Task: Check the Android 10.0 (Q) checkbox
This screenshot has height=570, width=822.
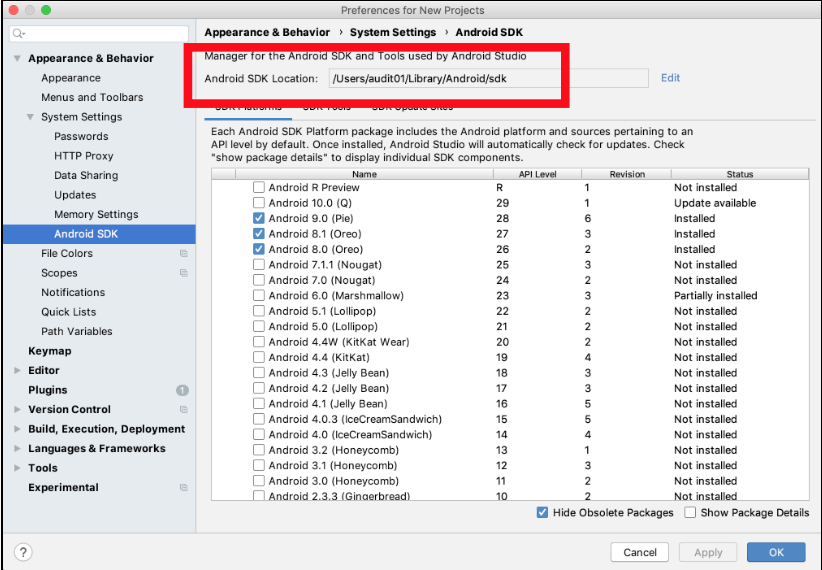Action: coord(258,203)
